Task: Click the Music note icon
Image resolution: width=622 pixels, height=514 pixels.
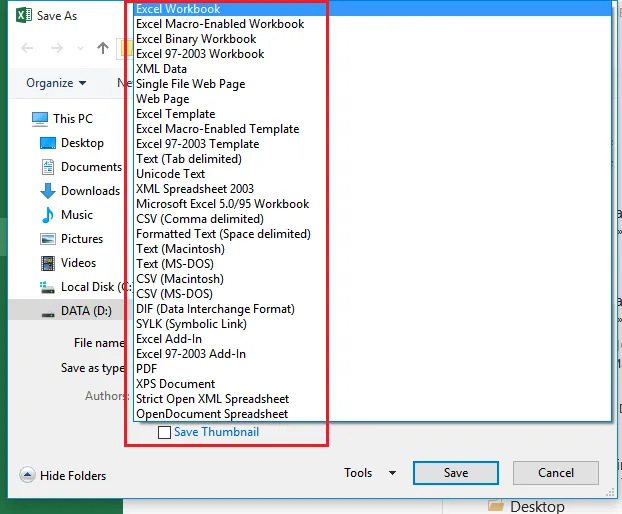Action: 48,215
